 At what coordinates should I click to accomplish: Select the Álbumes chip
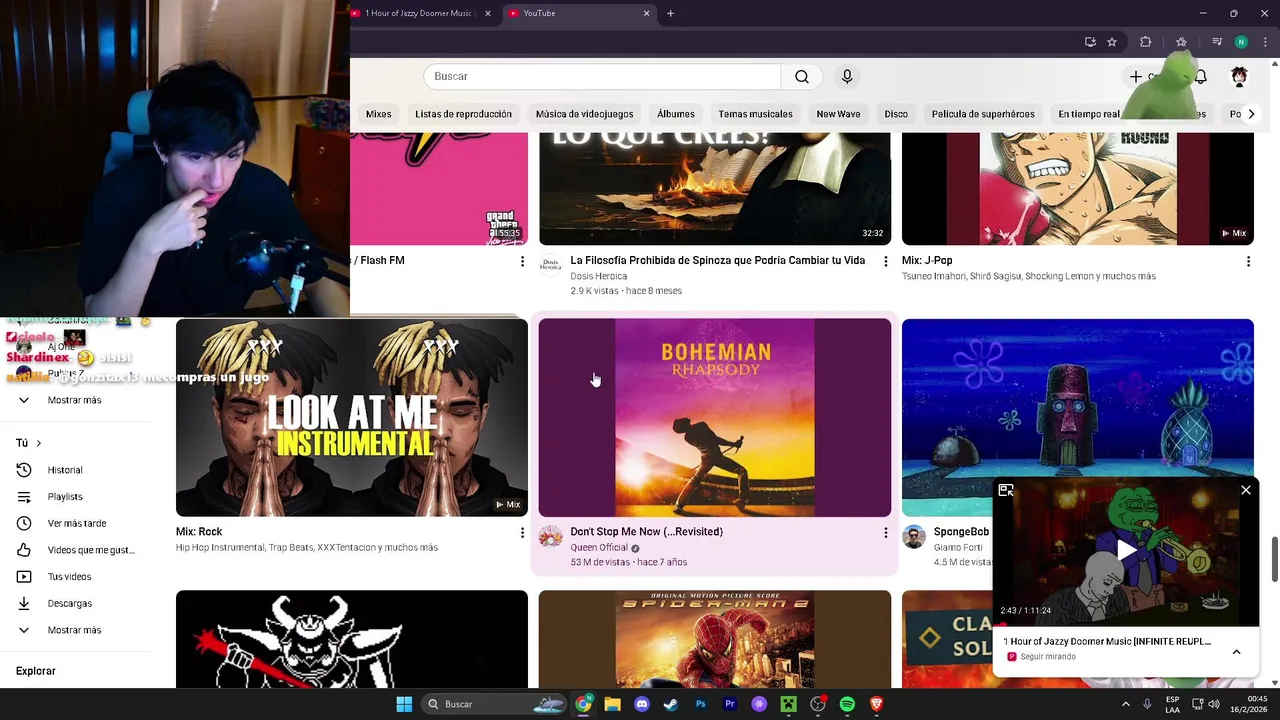pyautogui.click(x=676, y=114)
